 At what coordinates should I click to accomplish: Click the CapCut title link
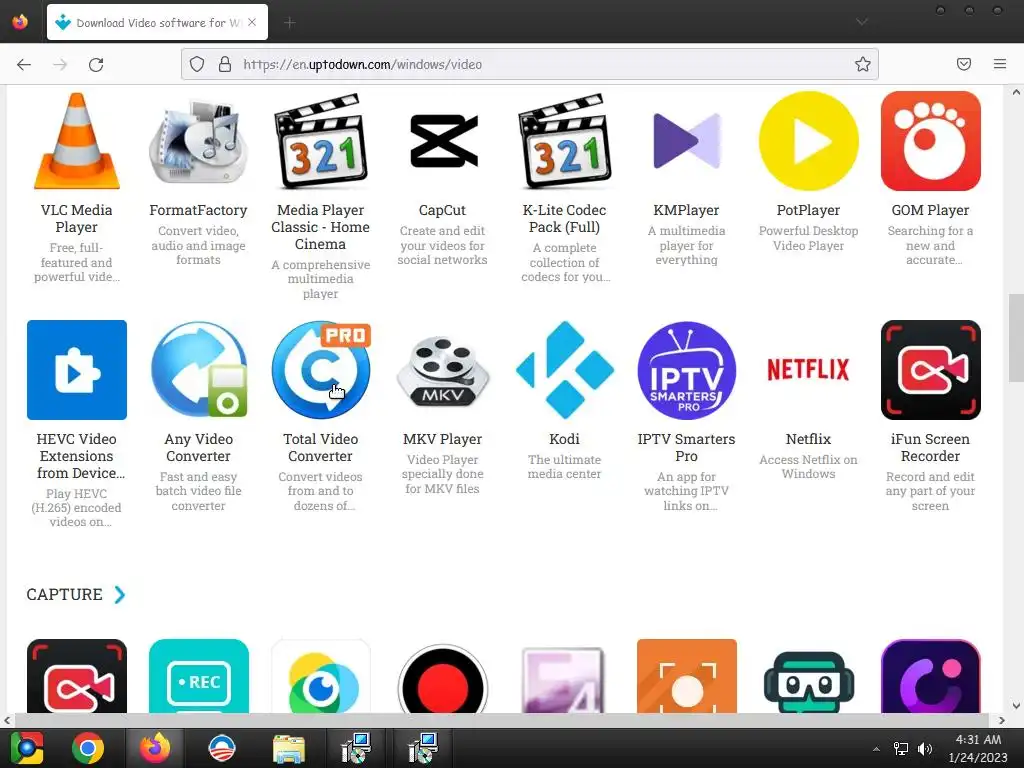click(x=443, y=210)
